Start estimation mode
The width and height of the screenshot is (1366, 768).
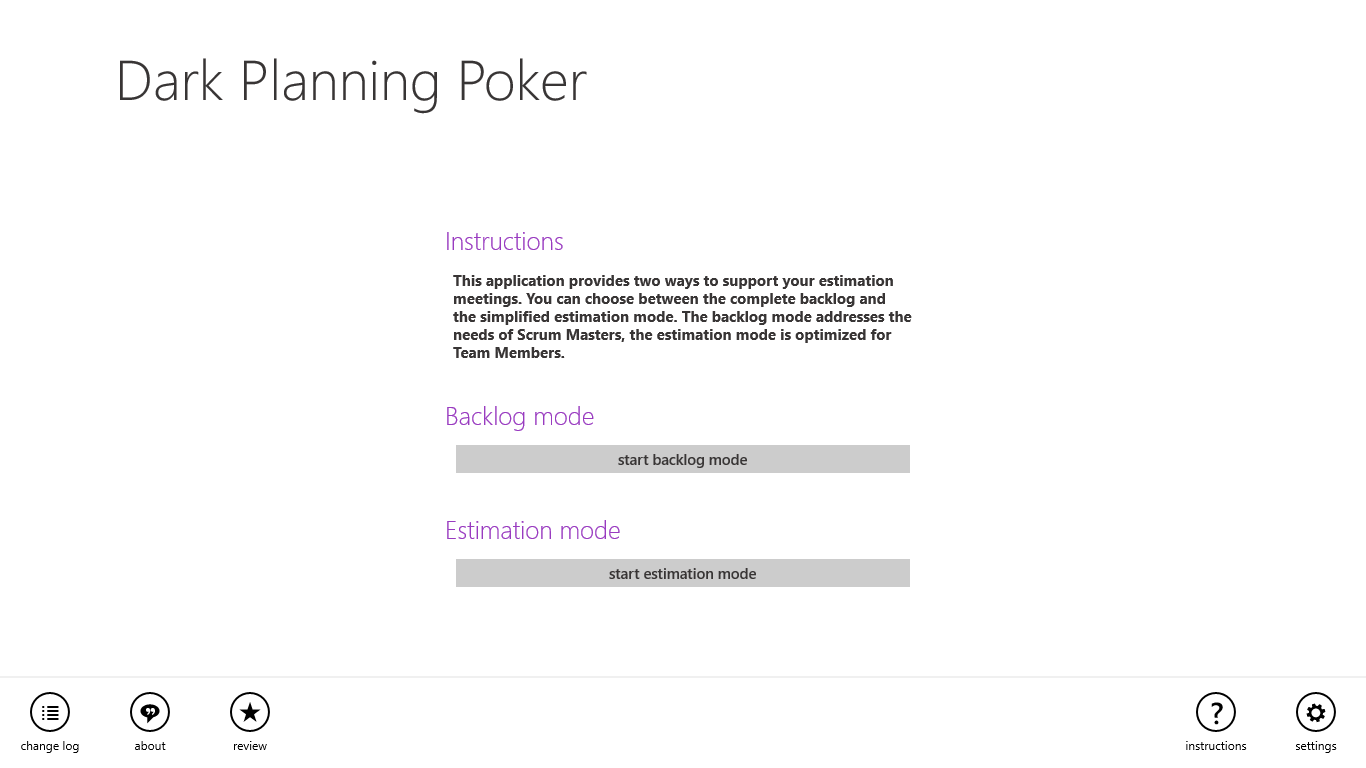tap(682, 573)
